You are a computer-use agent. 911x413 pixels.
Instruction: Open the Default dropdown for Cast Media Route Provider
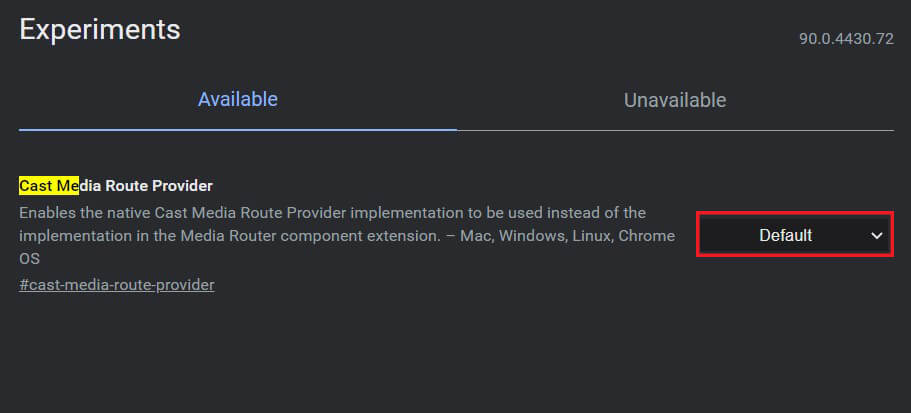coord(793,236)
